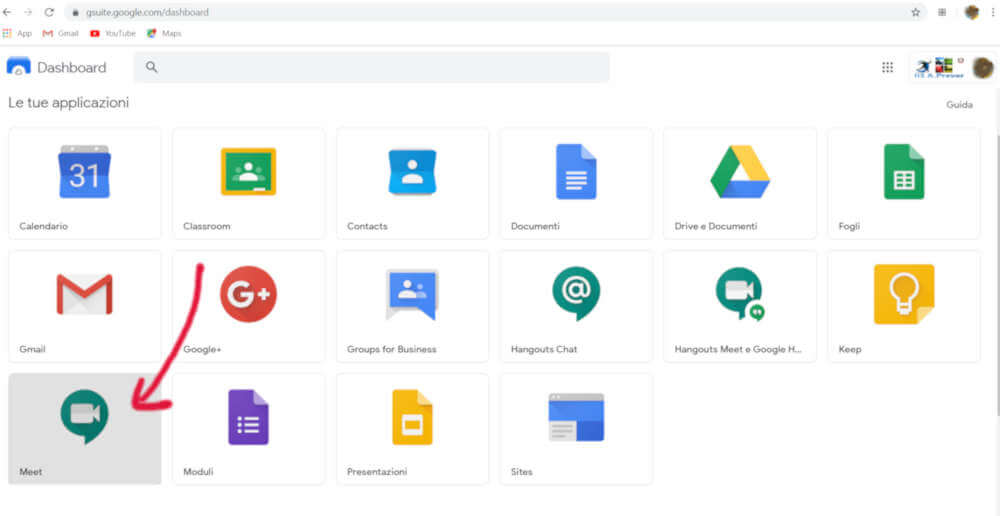Open the Contacts app tile
The width and height of the screenshot is (1000, 516).
(x=412, y=173)
